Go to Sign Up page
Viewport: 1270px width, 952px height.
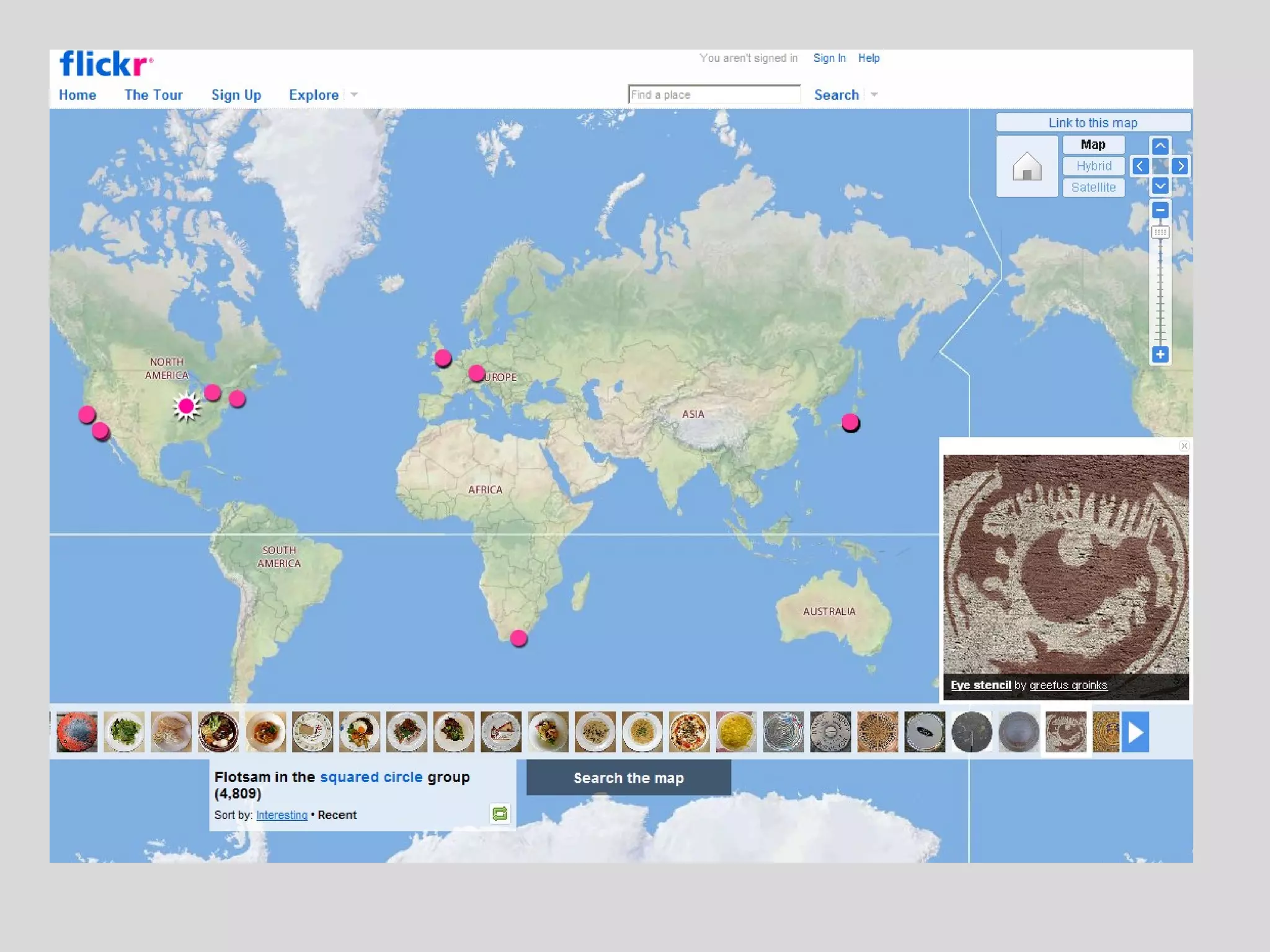pyautogui.click(x=236, y=95)
